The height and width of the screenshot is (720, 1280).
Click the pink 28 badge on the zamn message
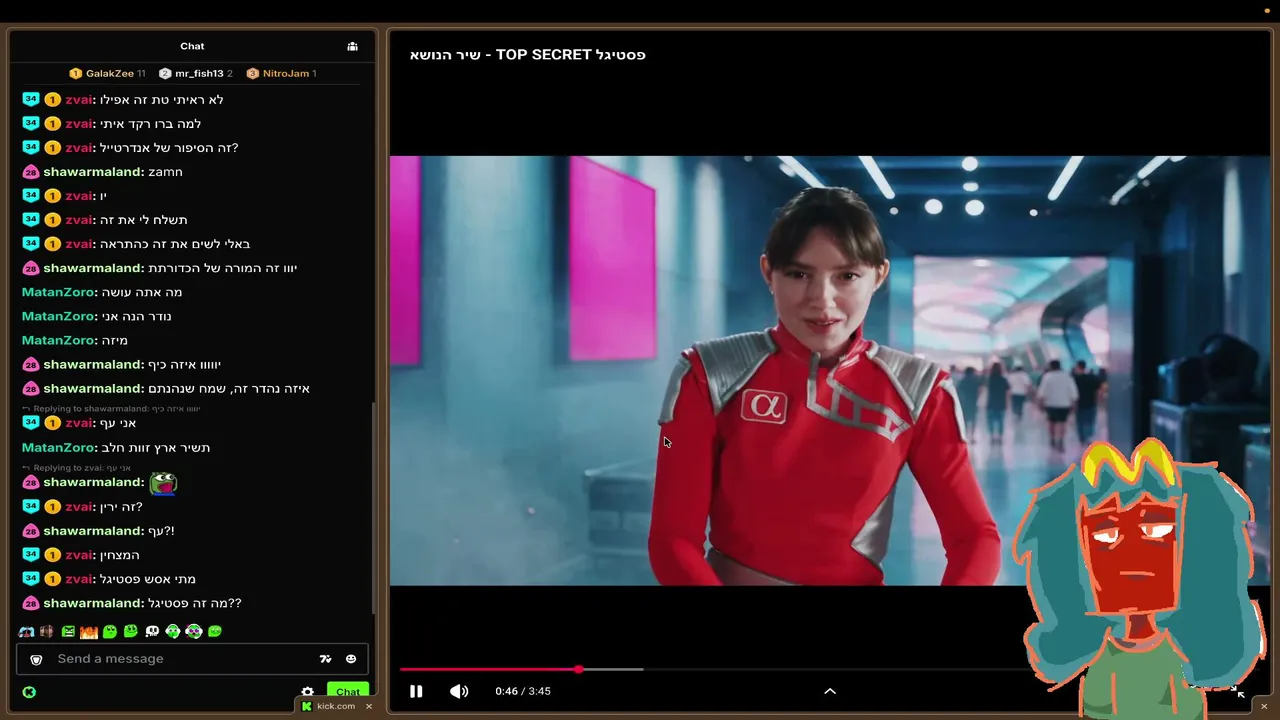tap(30, 172)
